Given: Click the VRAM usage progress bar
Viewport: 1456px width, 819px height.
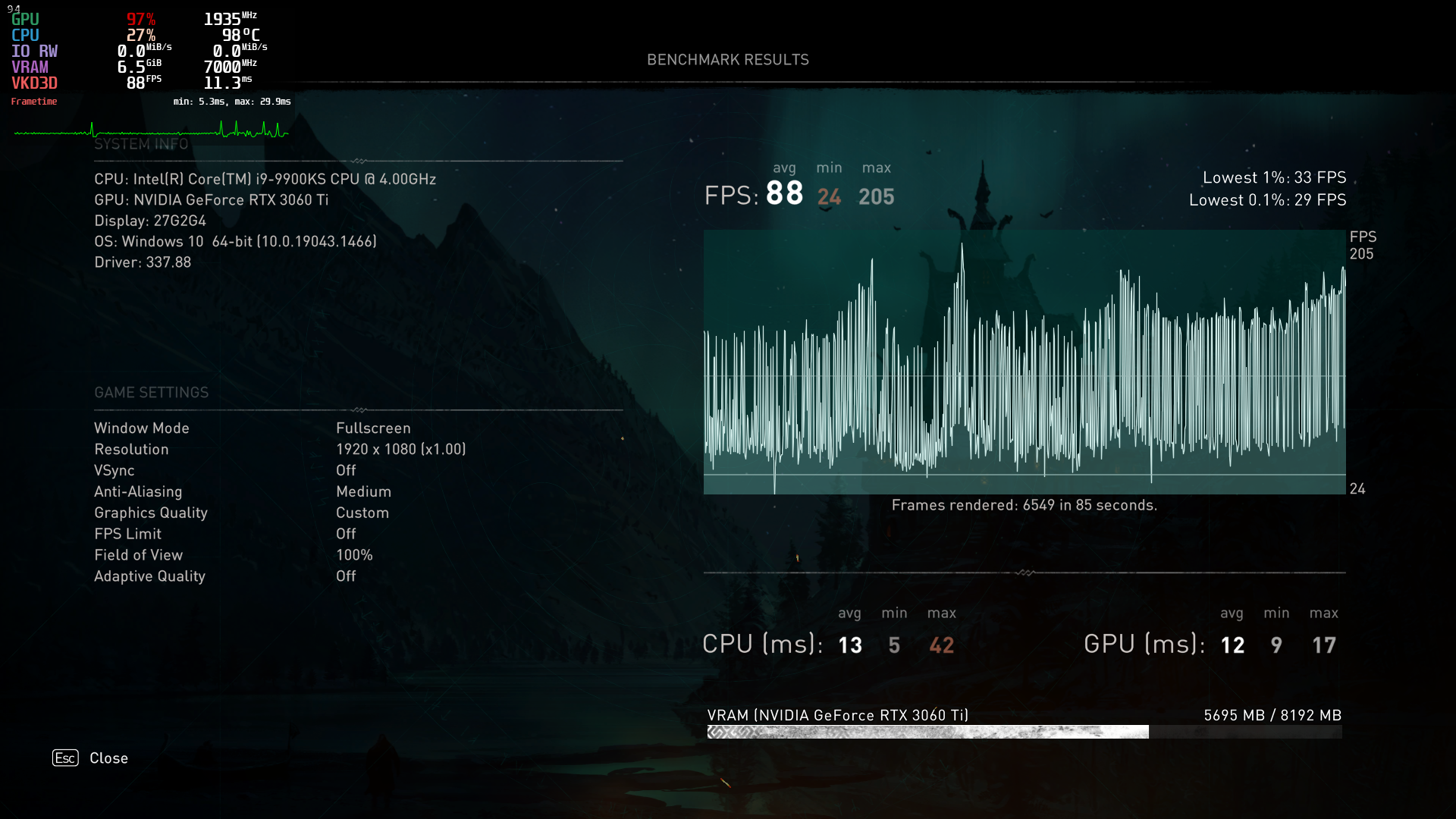Looking at the screenshot, I should 1025,732.
